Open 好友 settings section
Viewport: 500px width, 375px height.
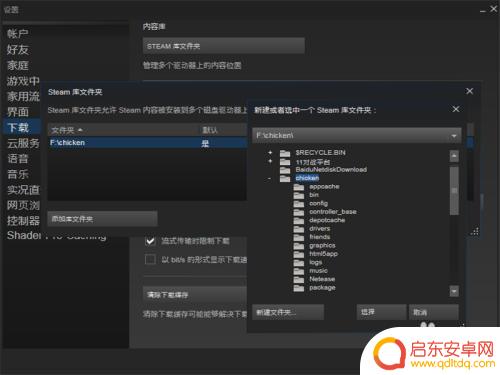coord(18,50)
